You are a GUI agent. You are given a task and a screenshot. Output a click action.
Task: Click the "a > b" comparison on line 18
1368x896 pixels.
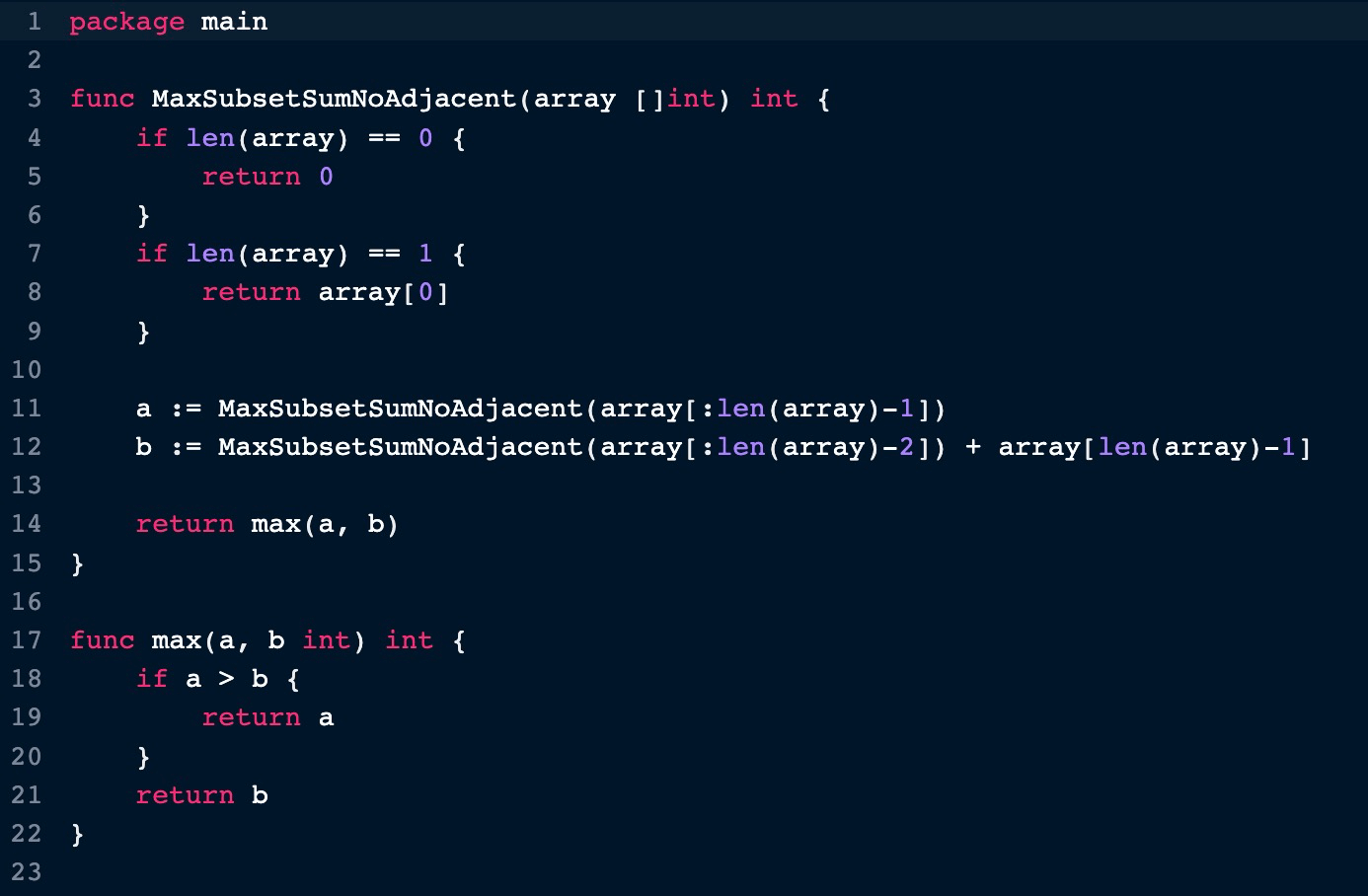point(226,679)
